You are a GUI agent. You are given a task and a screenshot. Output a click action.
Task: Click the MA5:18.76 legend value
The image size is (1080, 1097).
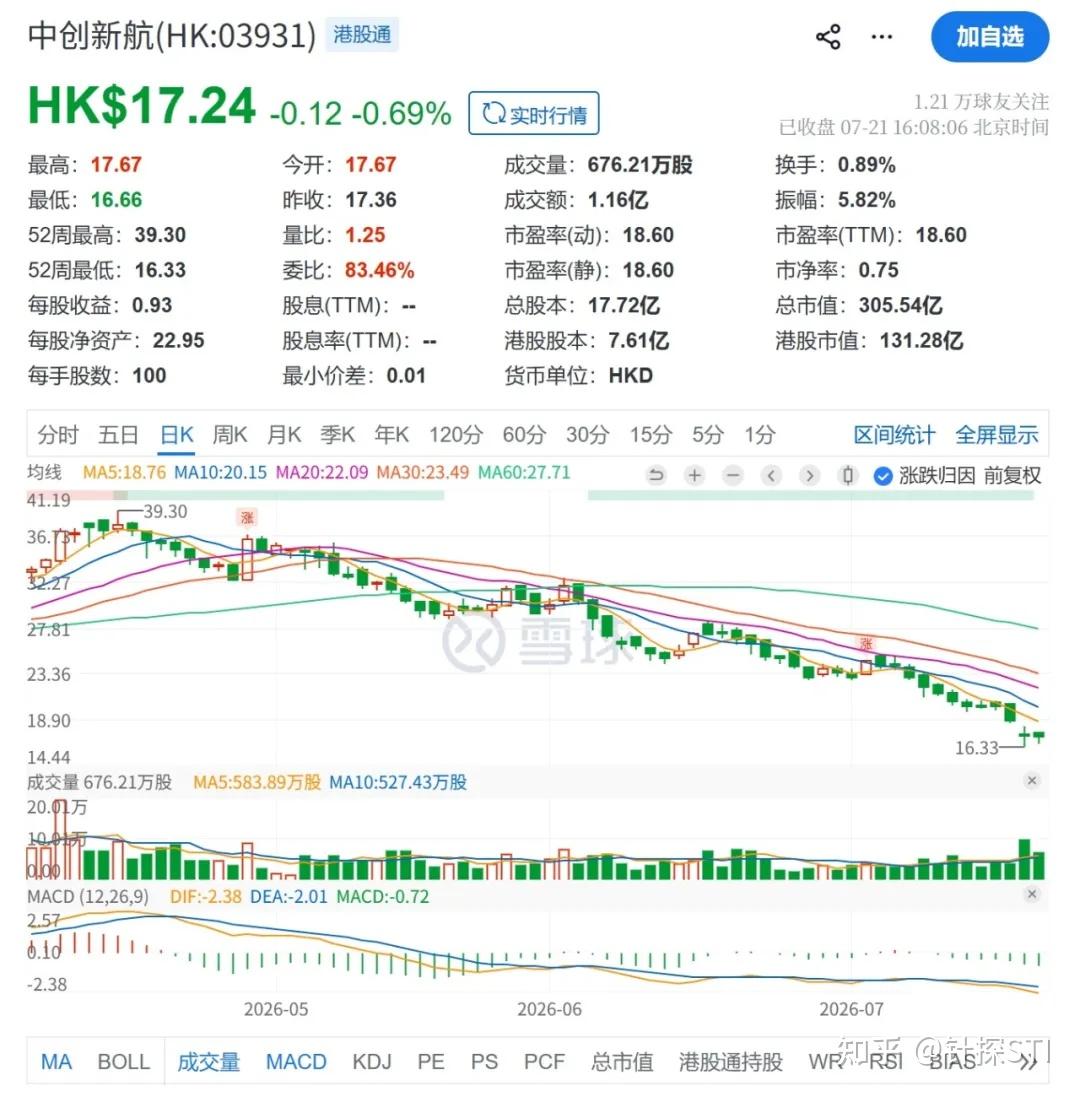pos(124,473)
